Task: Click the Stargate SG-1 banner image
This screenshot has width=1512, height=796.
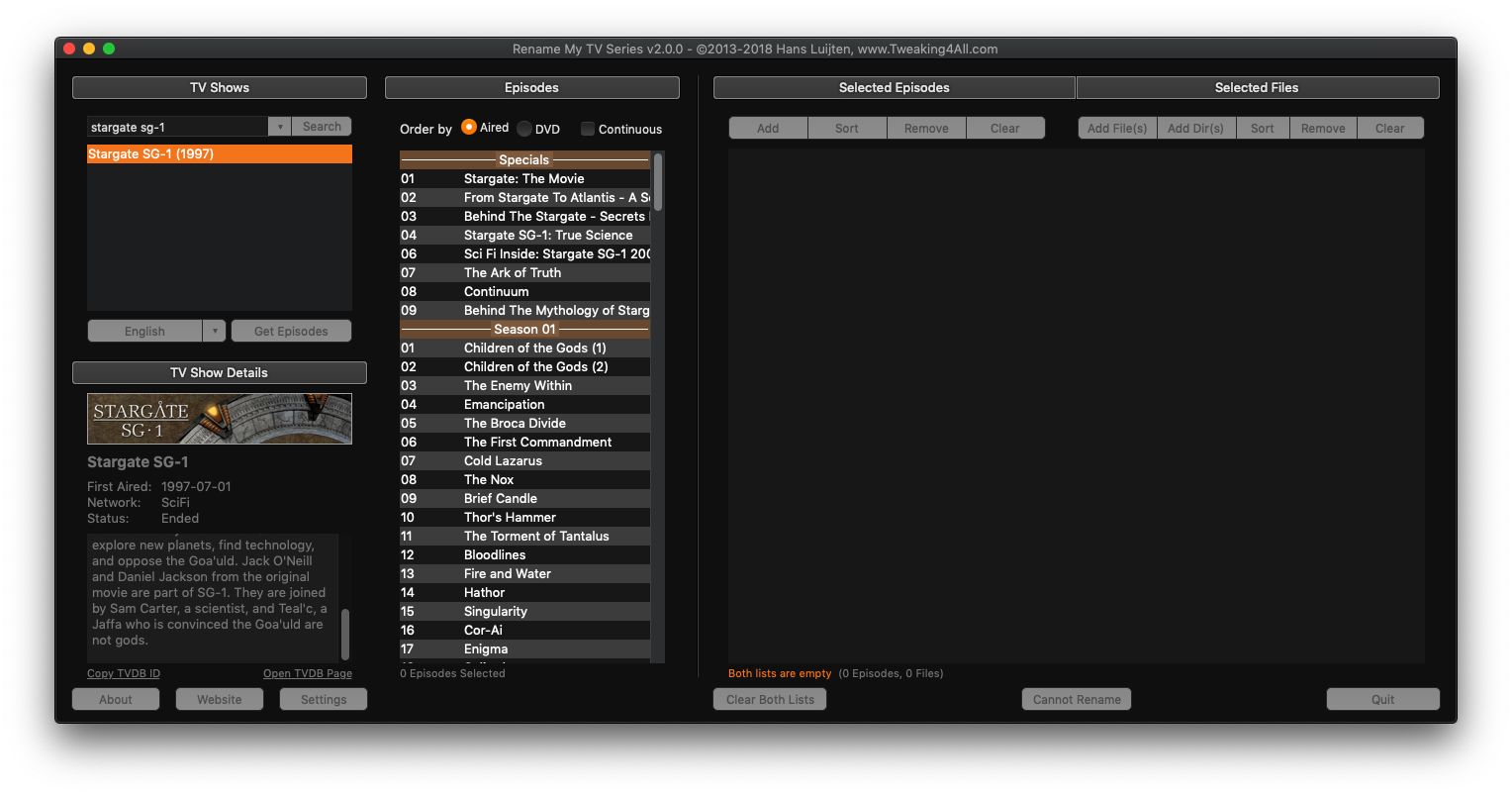Action: coord(220,419)
